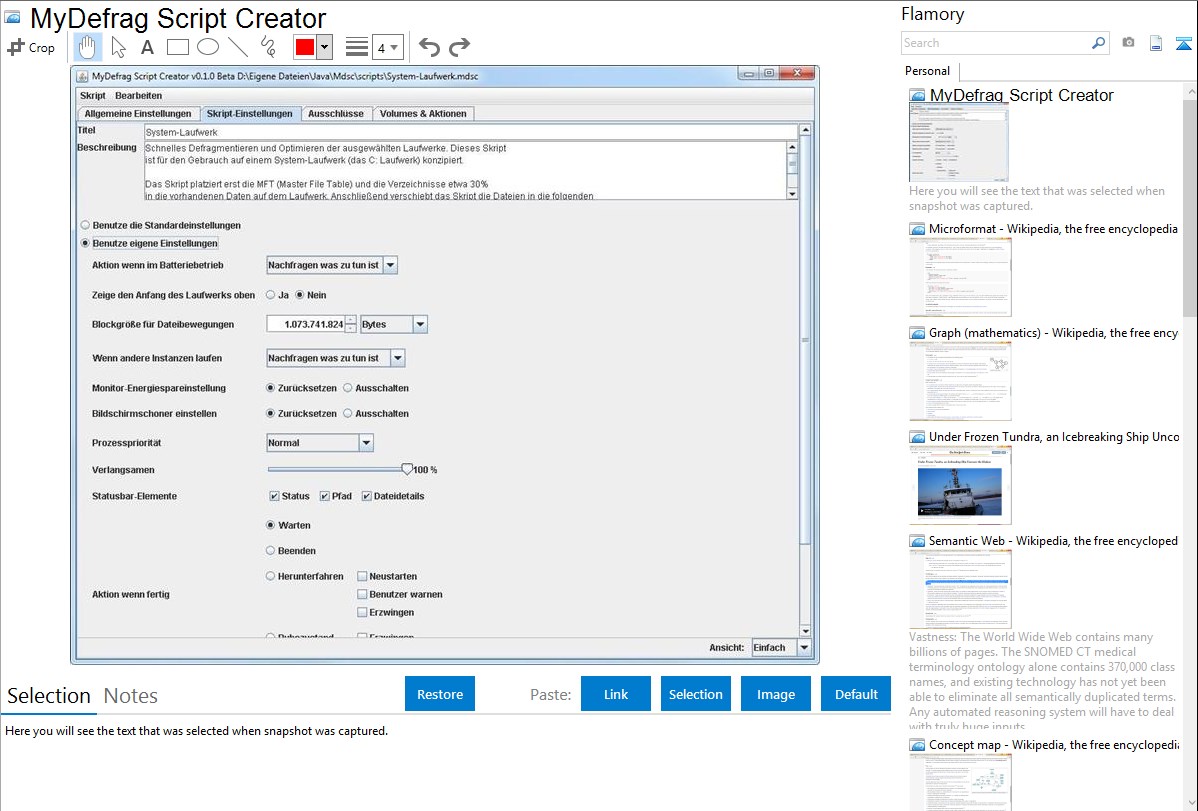
Task: Open the Bearbeiten menu
Action: point(138,96)
